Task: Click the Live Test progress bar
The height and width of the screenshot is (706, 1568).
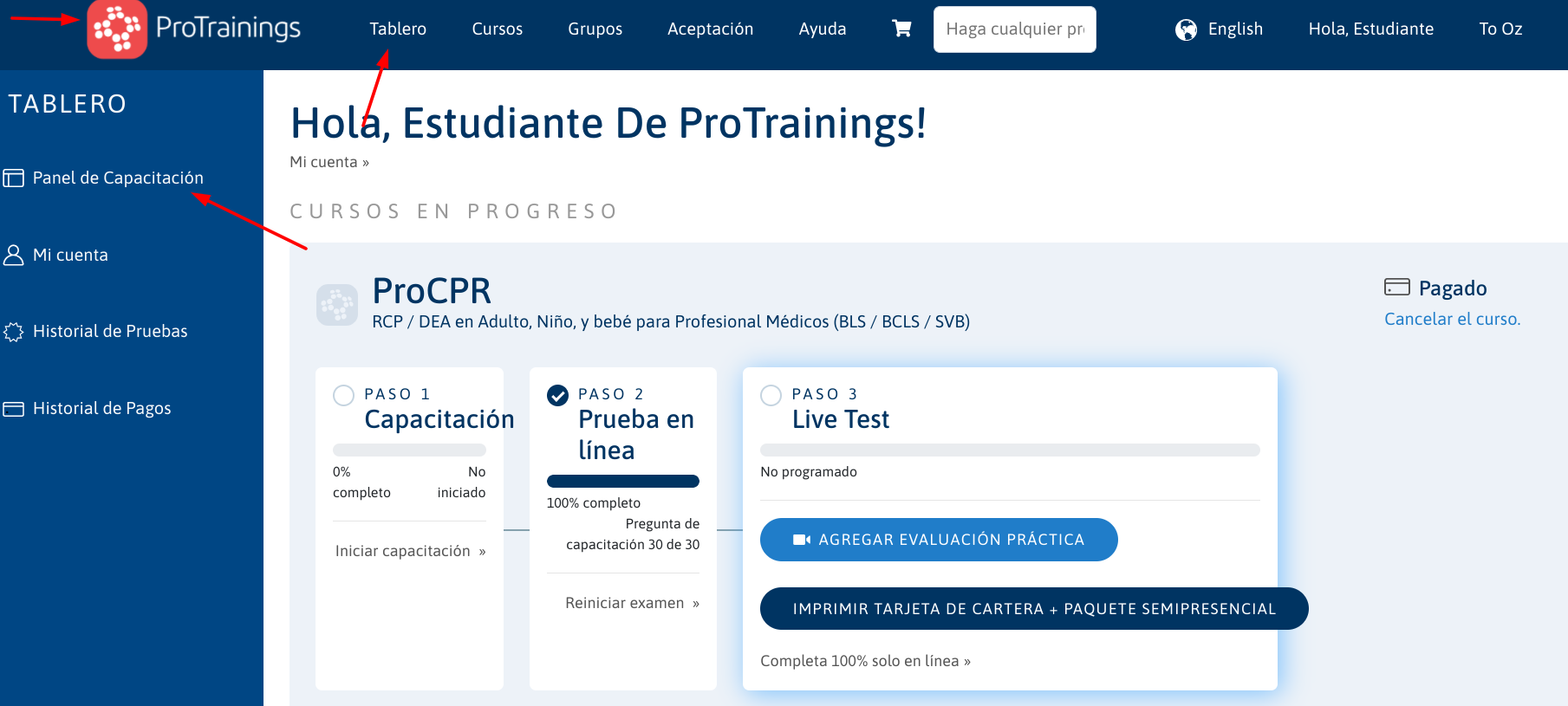Action: click(1010, 450)
